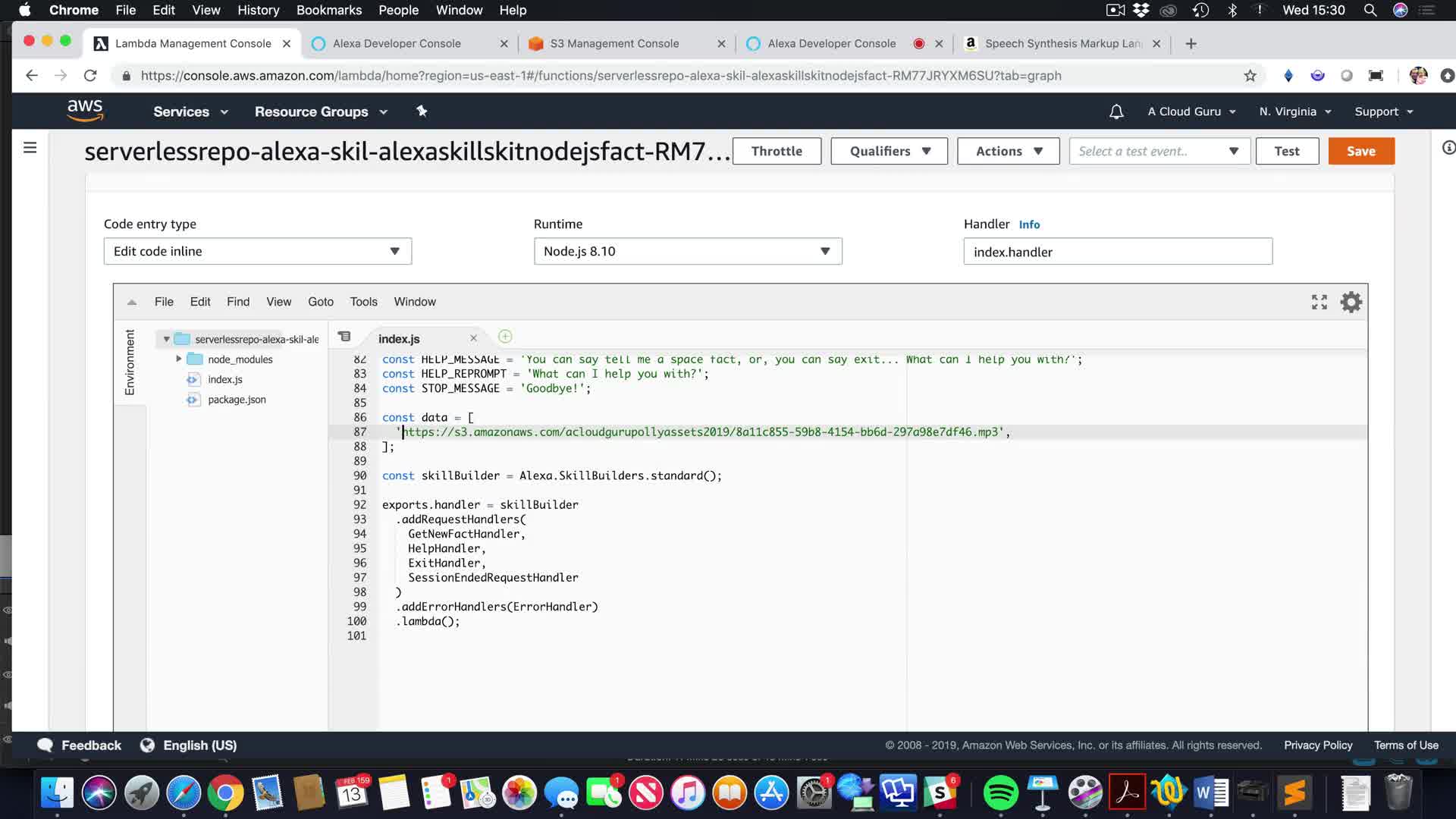Viewport: 1456px width, 819px height.
Task: Open the Handler Info link
Action: (x=1028, y=224)
